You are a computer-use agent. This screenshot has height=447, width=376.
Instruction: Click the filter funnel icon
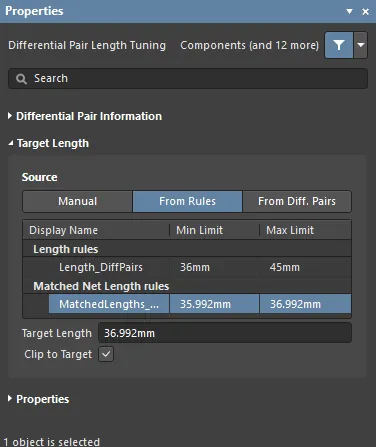(x=339, y=45)
